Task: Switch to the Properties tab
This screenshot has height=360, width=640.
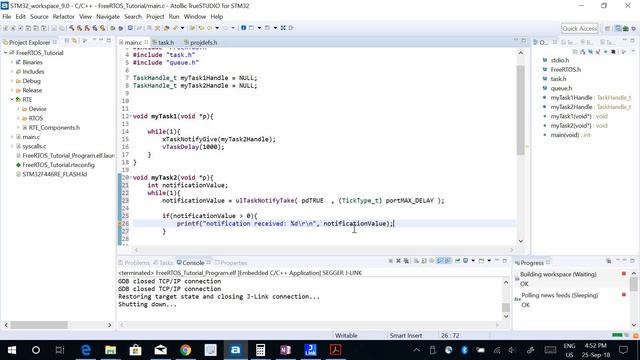Action: coord(231,263)
